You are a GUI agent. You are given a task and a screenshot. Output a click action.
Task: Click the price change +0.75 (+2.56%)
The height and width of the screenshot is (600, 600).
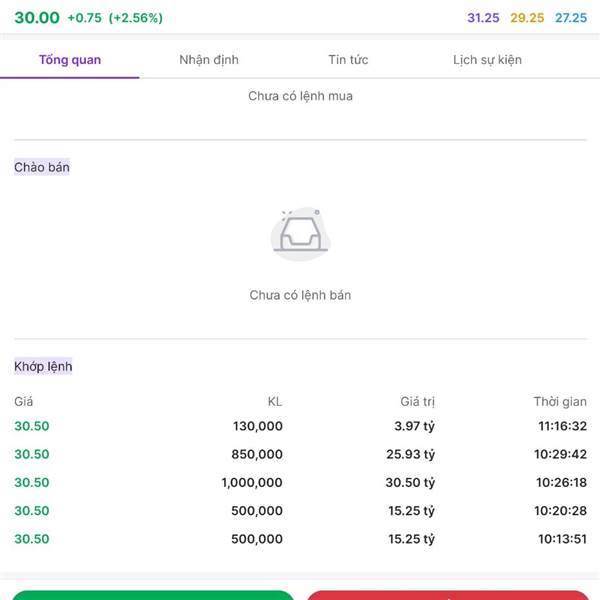click(x=115, y=18)
